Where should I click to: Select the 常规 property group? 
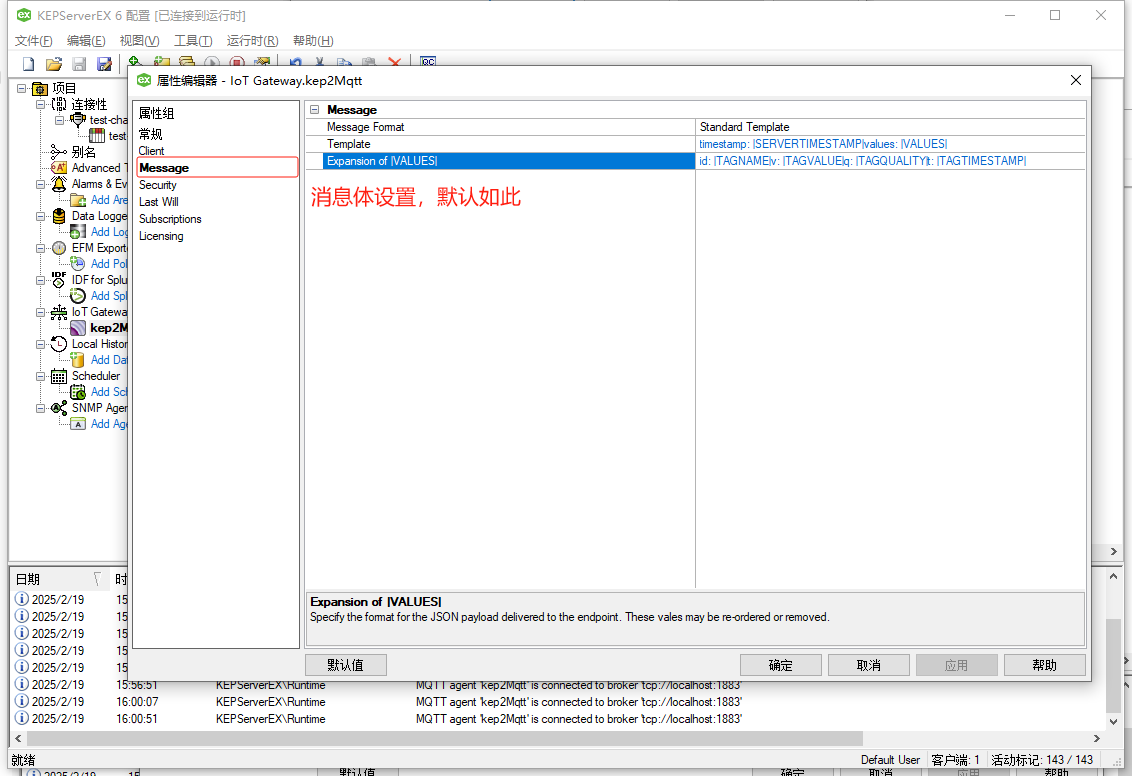point(151,134)
